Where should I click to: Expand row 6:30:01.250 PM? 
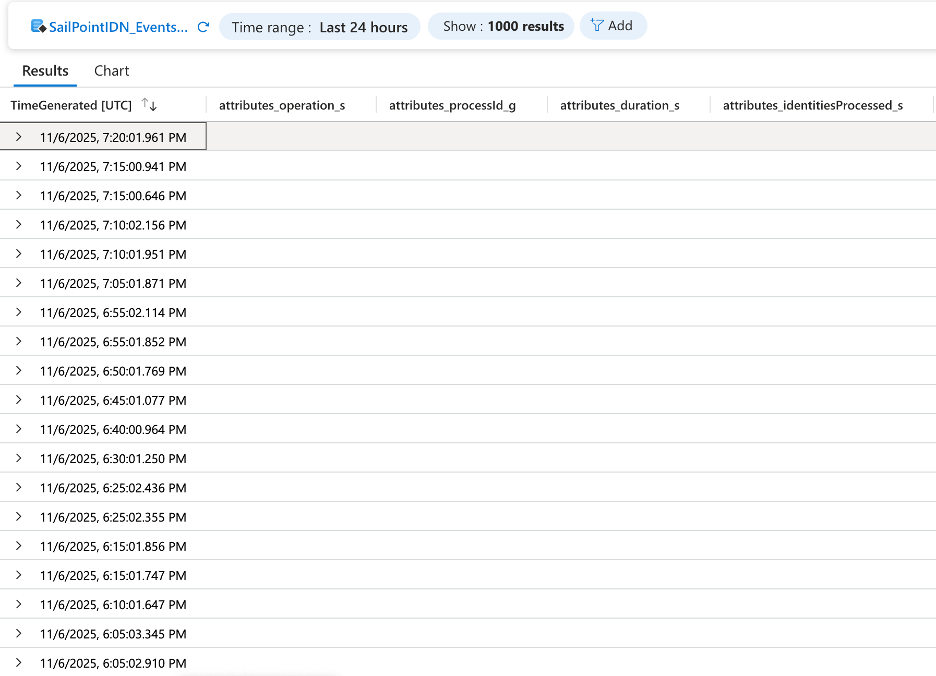[19, 459]
